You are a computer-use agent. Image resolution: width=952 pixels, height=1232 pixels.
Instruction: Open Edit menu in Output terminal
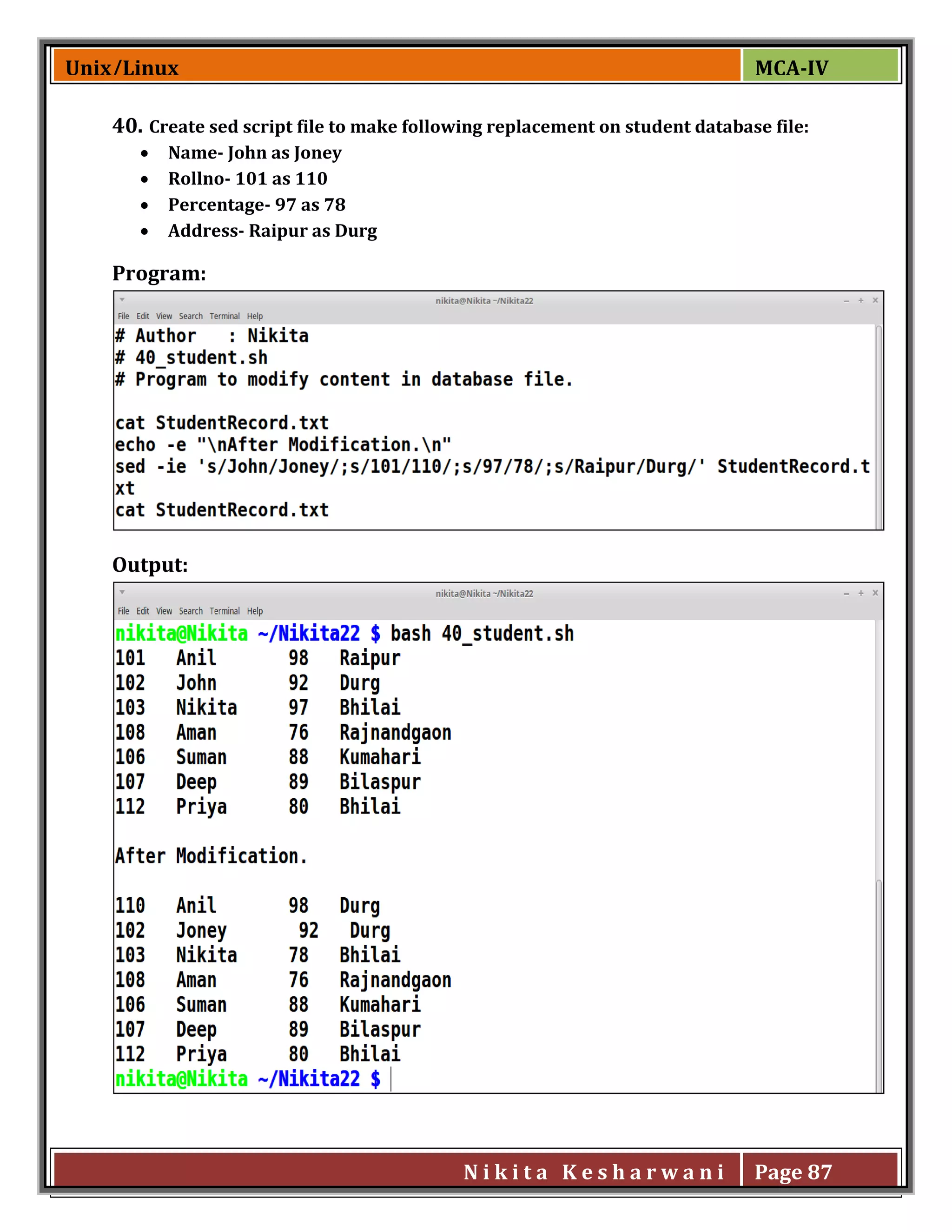[x=143, y=611]
